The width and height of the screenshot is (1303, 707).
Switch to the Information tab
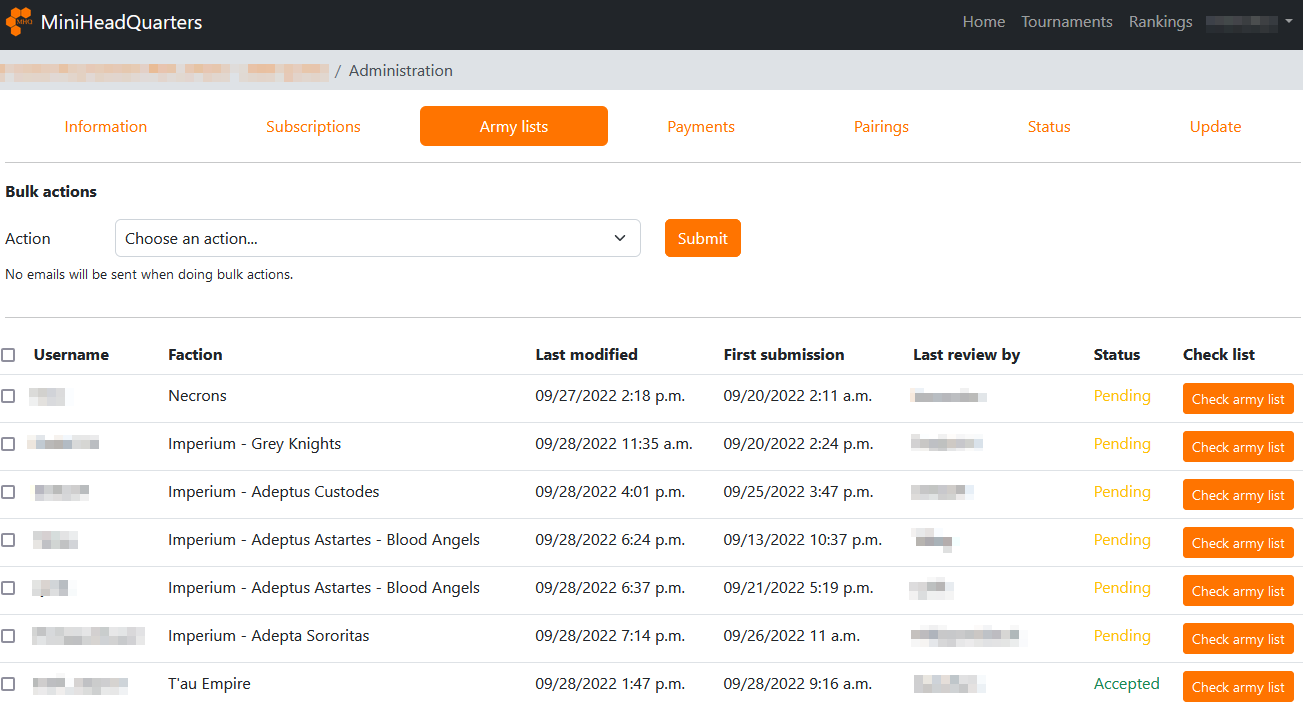pos(106,127)
